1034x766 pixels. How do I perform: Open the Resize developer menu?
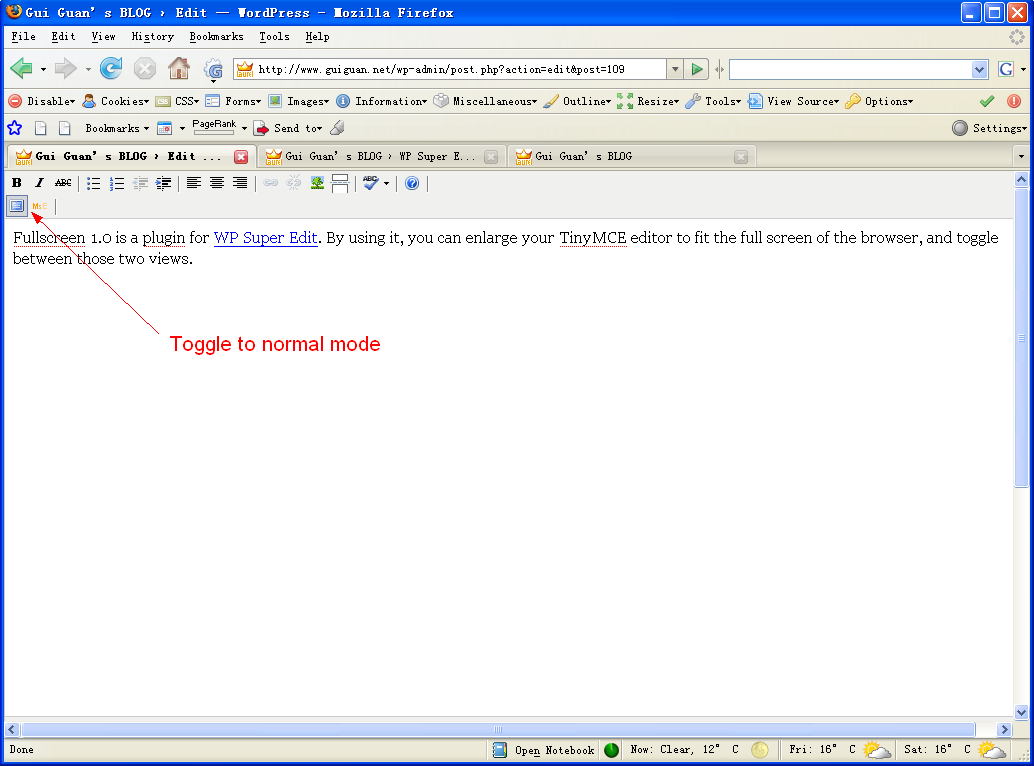pos(648,102)
